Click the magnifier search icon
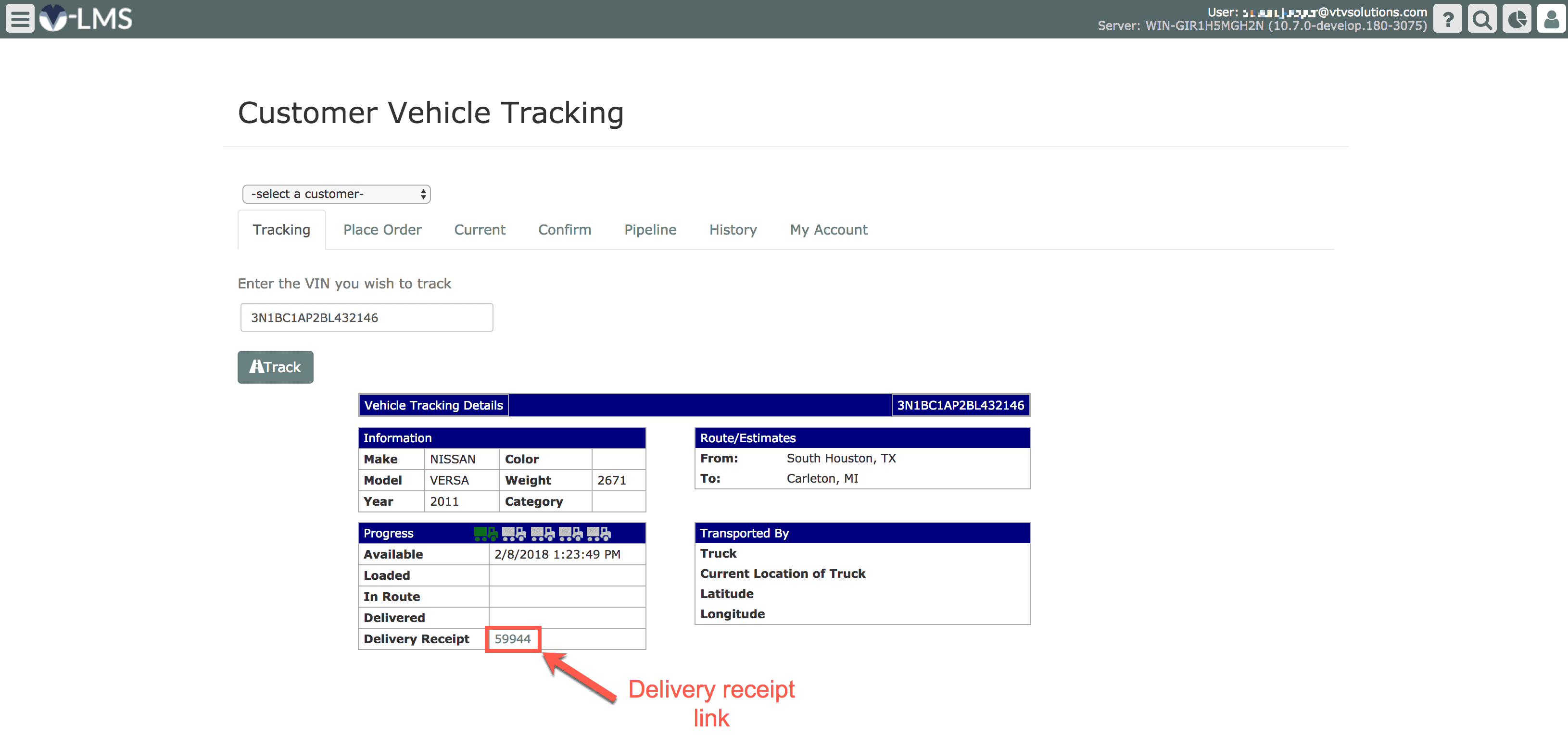1568x748 pixels. click(x=1481, y=19)
